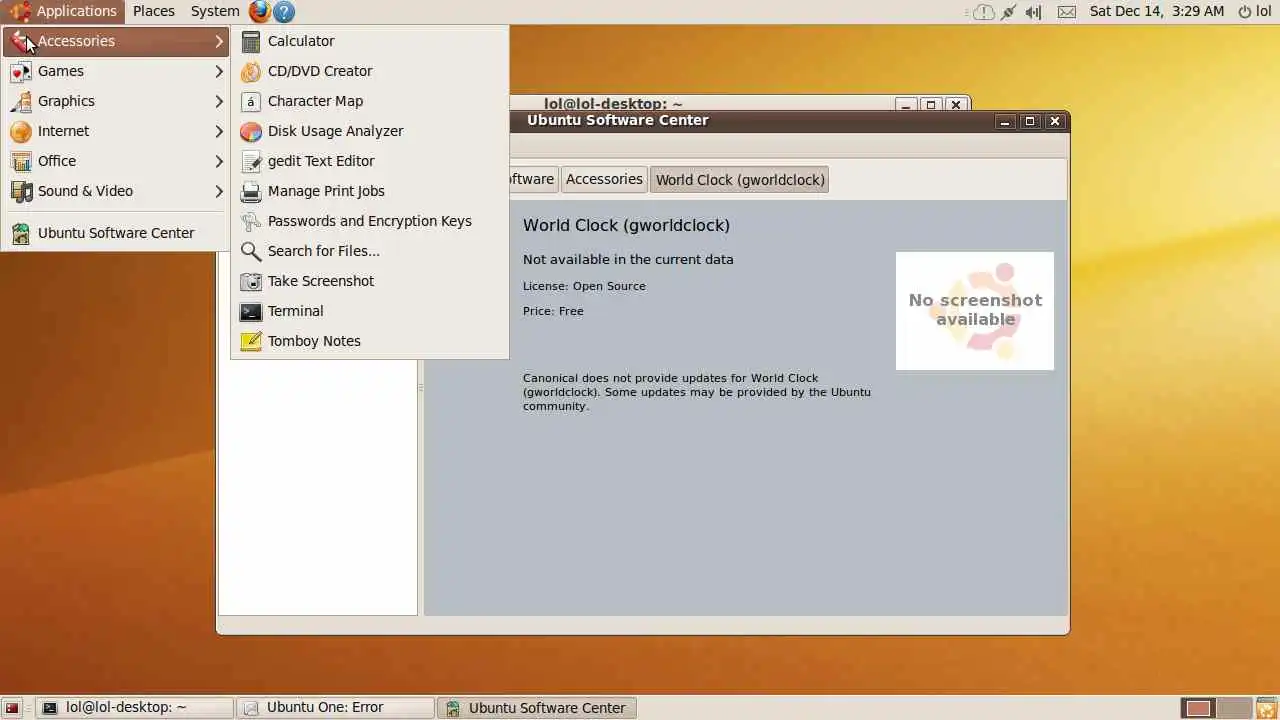Expand the Sound & Video submenu arrow
The height and width of the screenshot is (720, 1280).
[x=219, y=191]
